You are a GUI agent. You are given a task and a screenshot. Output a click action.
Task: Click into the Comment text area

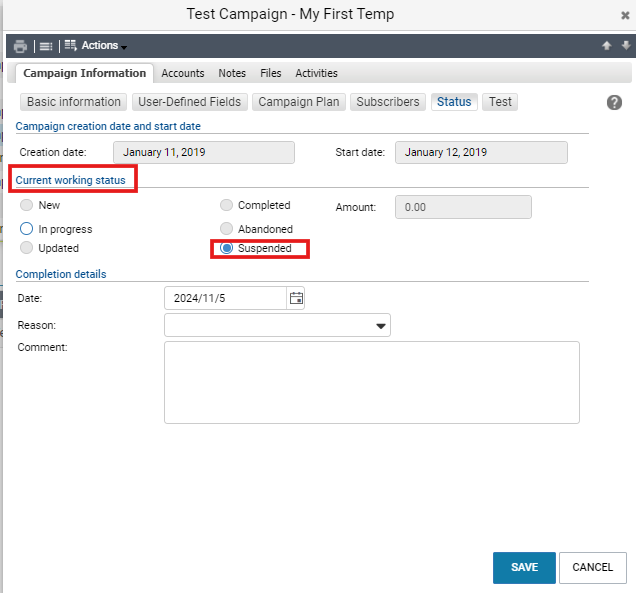tap(372, 382)
